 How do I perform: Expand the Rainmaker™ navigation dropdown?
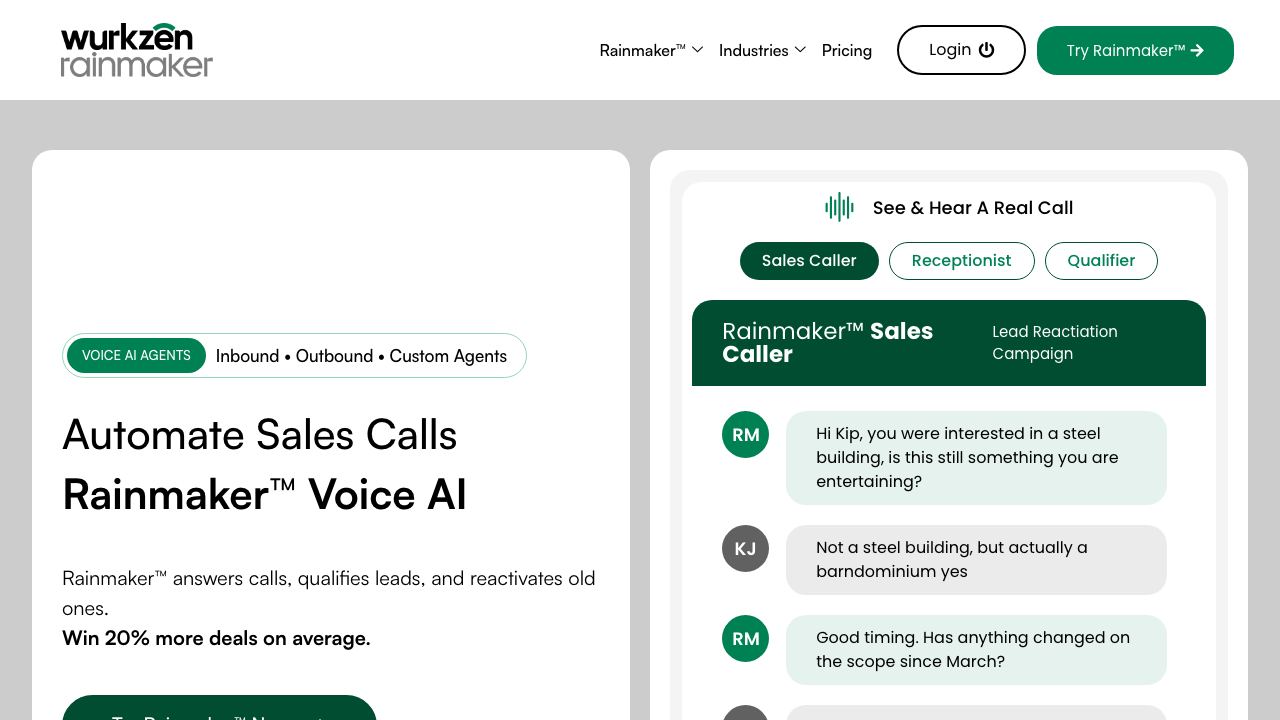[651, 50]
